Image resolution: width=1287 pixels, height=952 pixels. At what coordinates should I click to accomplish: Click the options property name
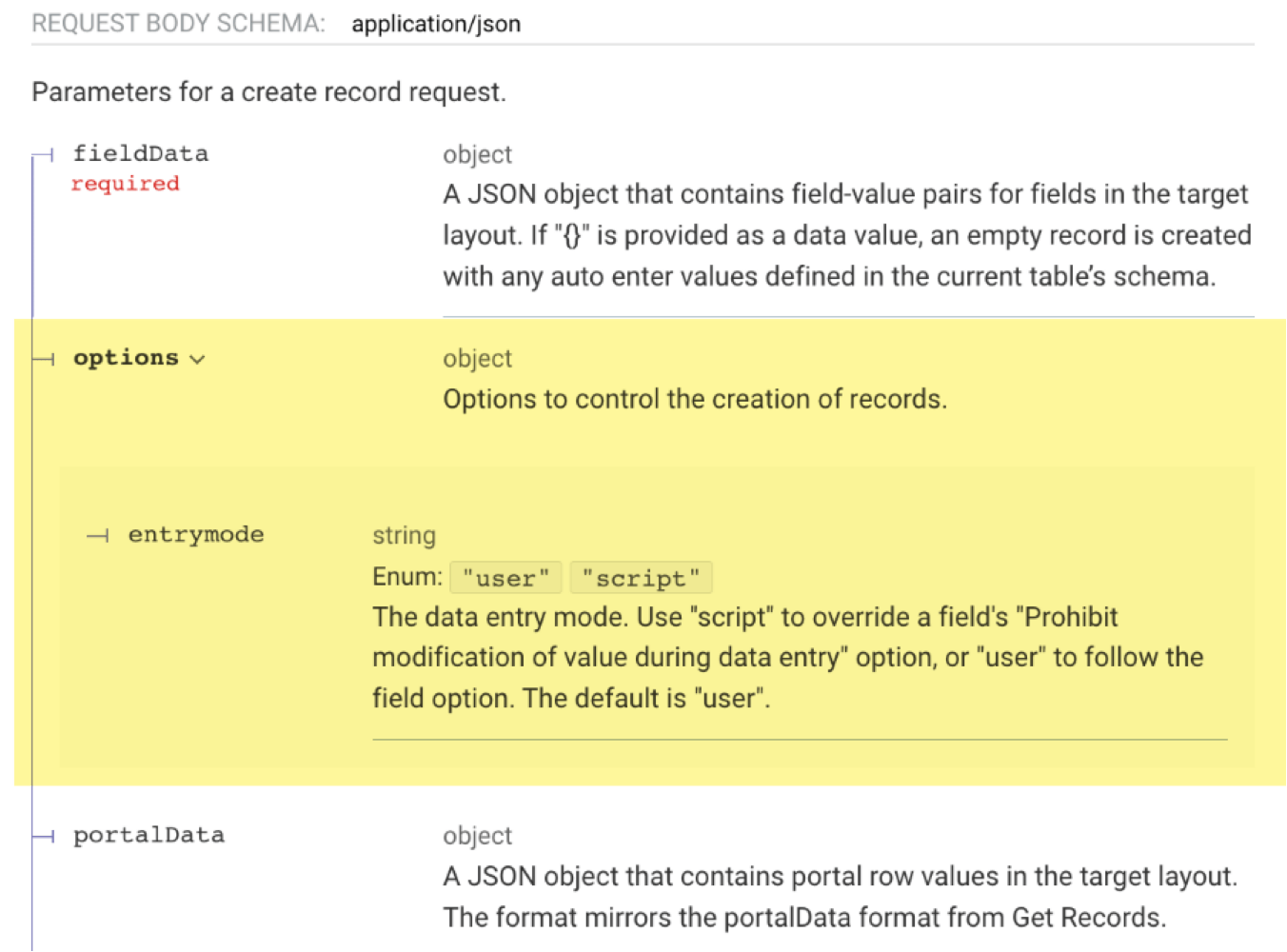[x=126, y=358]
